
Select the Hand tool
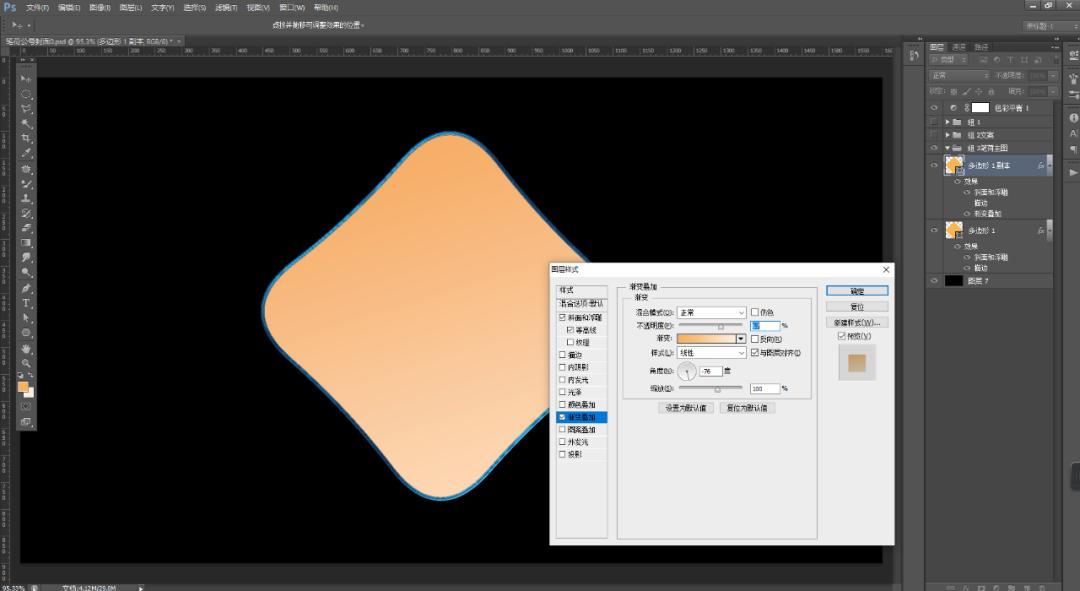point(26,348)
